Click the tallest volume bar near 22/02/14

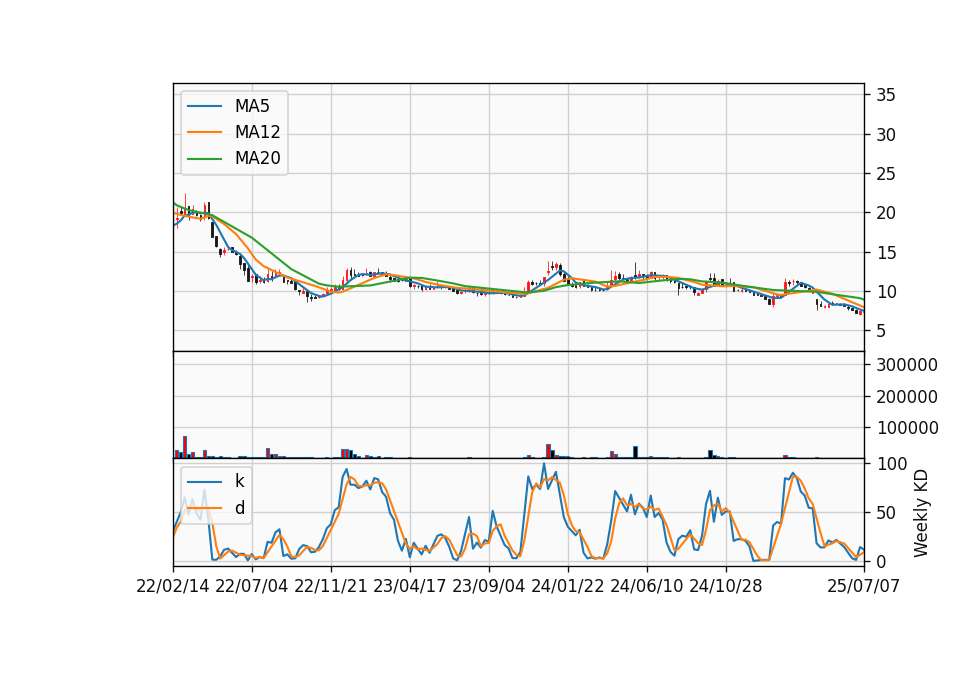(x=185, y=448)
